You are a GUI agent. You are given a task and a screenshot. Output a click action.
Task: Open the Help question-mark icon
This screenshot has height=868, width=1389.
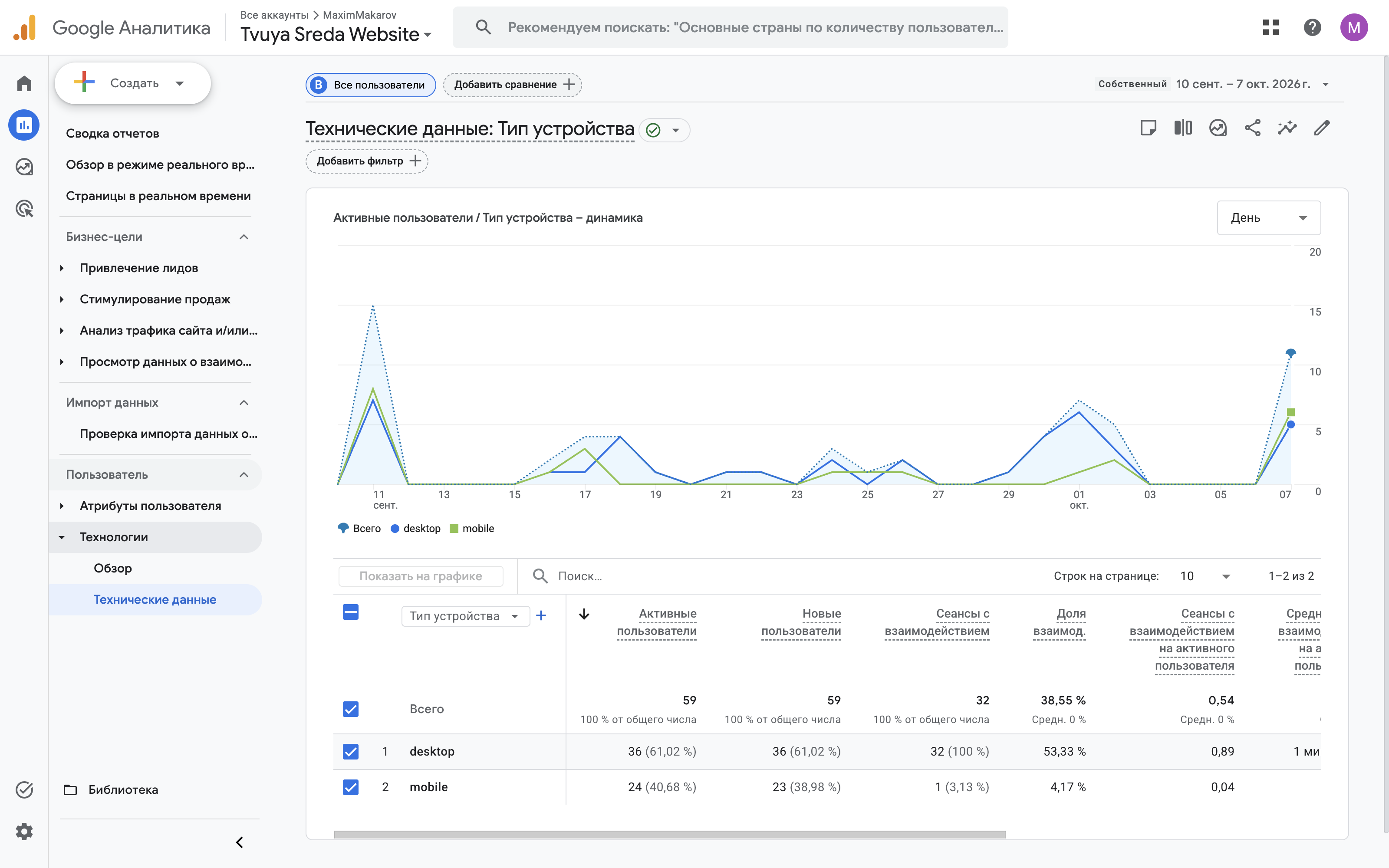pos(1312,27)
